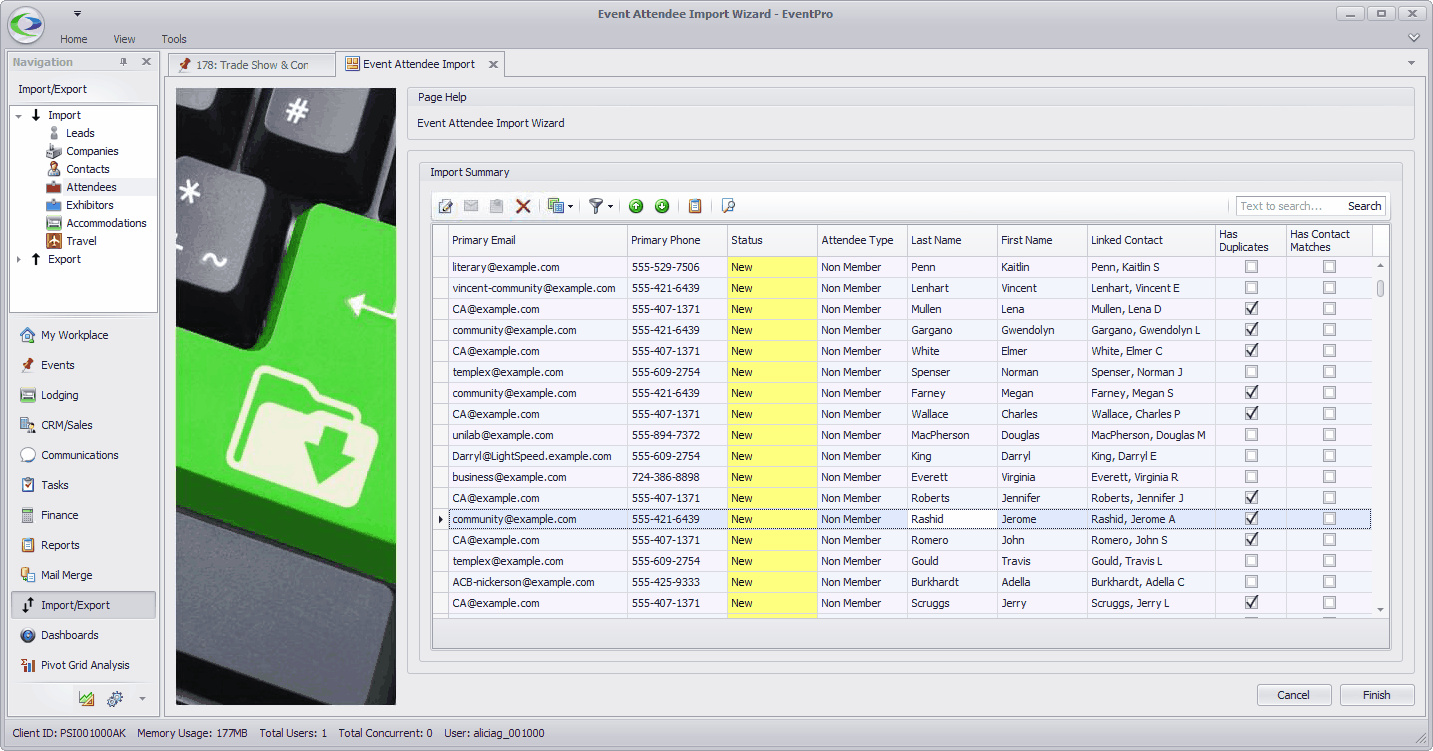Open the View menu
This screenshot has width=1433, height=751.
pos(124,39)
